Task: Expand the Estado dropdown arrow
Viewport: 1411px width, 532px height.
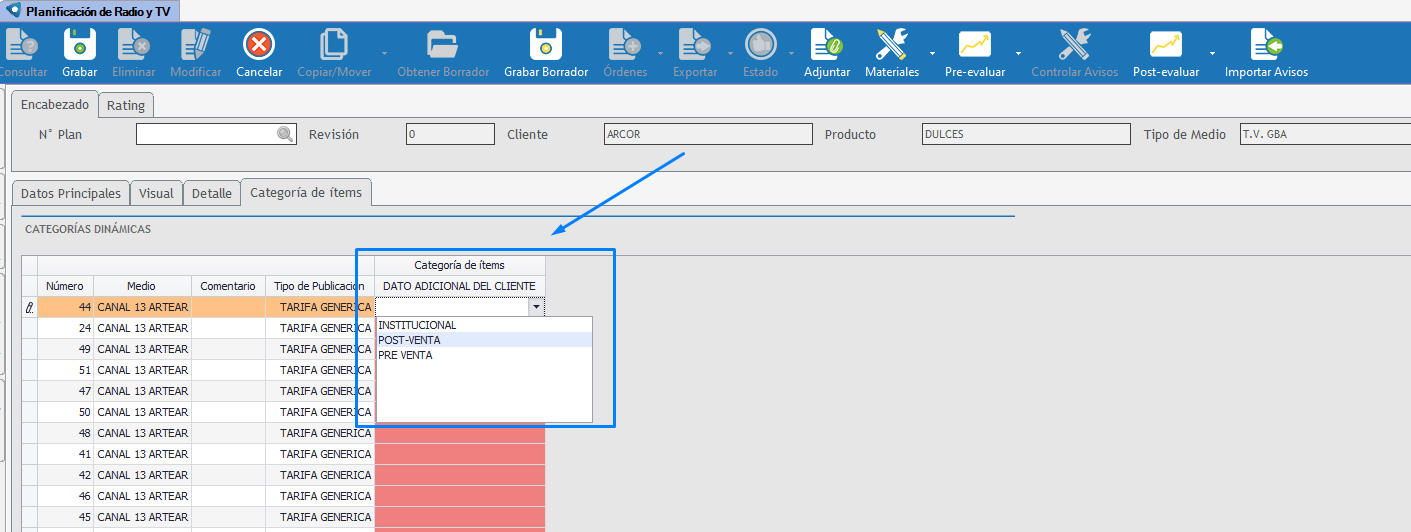Action: (x=791, y=52)
